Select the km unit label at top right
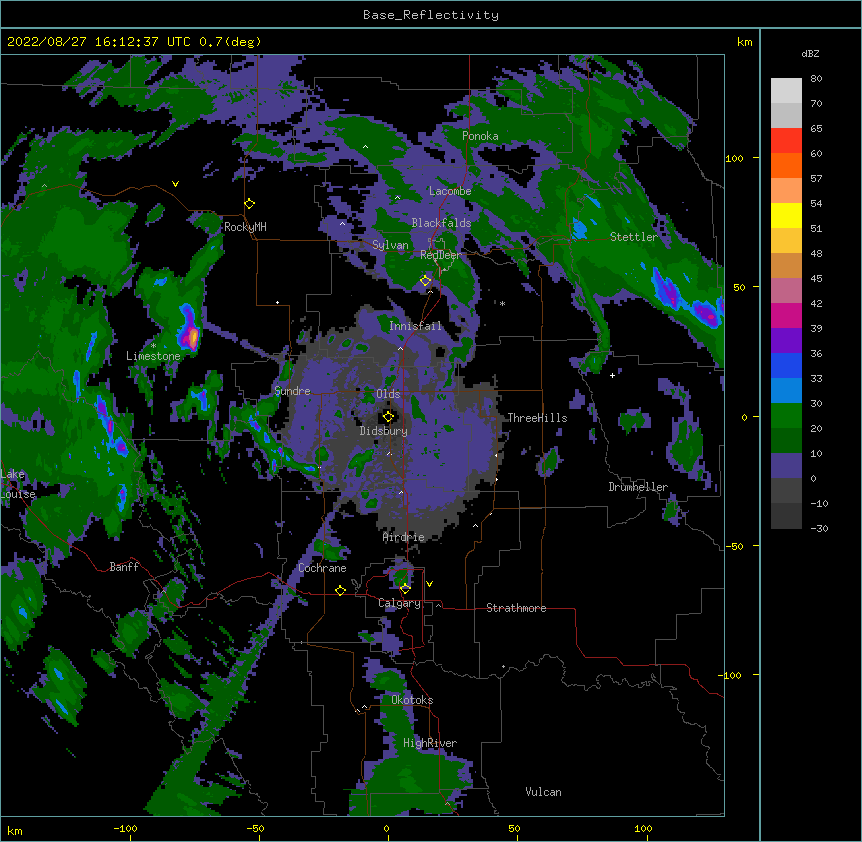The height and width of the screenshot is (842, 862). coord(744,42)
